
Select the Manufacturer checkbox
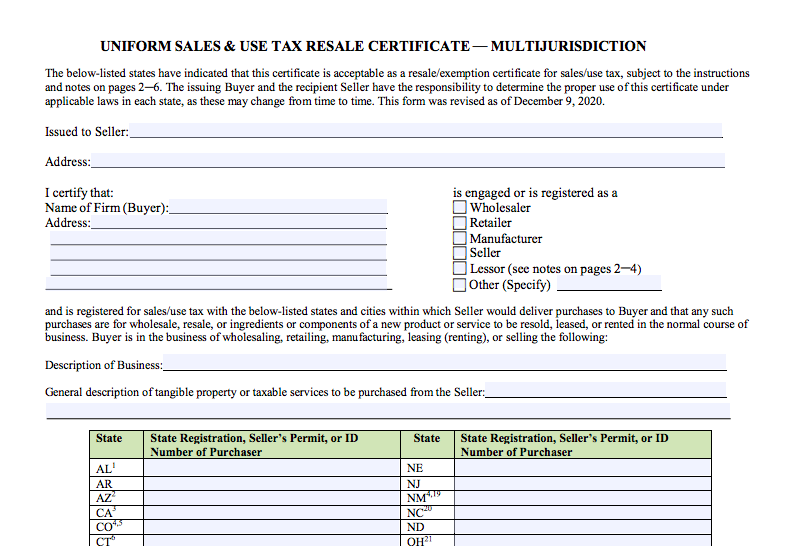(x=460, y=239)
